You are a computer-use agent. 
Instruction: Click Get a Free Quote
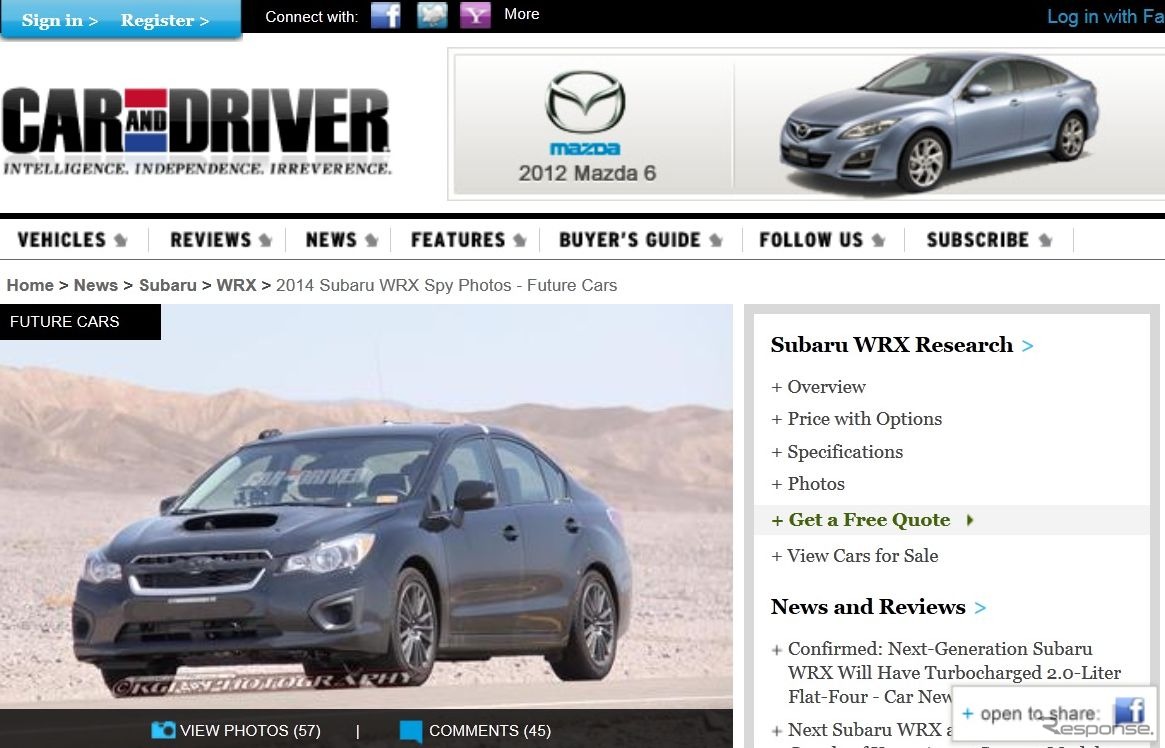coord(869,520)
